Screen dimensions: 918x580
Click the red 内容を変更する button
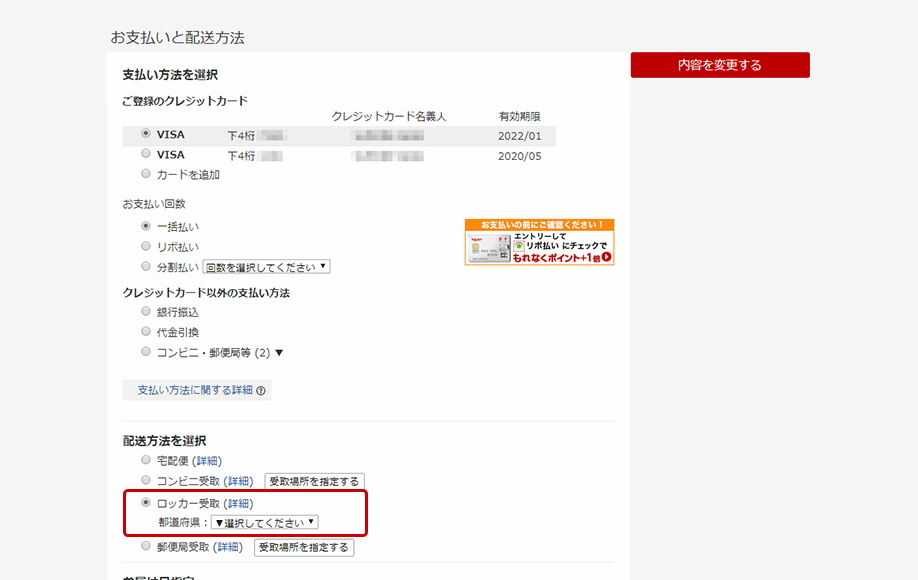click(719, 65)
